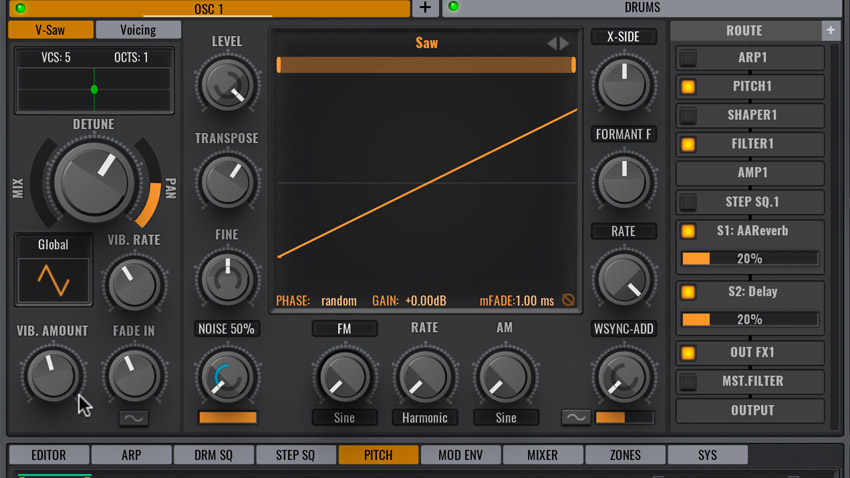Open the Harmonic rate mode dropdown
Viewport: 850px width, 478px height.
click(424, 418)
